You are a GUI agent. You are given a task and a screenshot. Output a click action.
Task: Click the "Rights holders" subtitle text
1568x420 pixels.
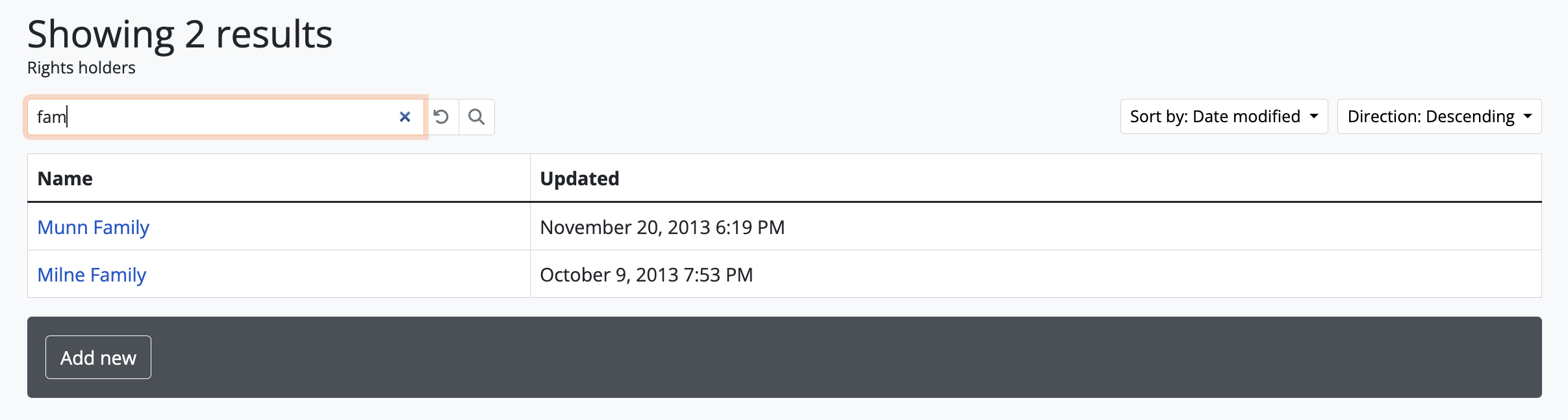click(81, 68)
